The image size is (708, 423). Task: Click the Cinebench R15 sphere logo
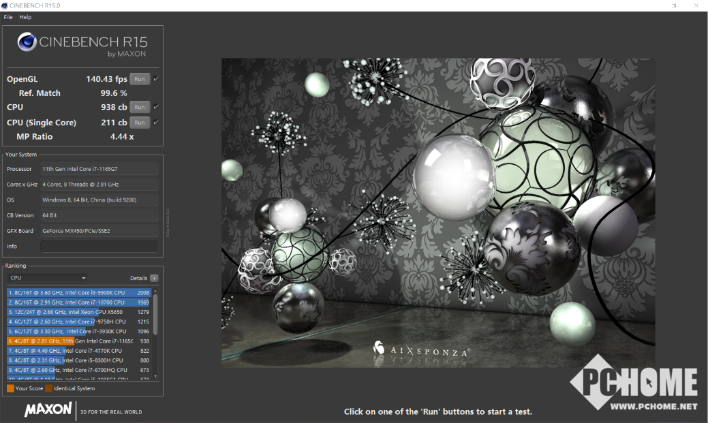point(27,42)
